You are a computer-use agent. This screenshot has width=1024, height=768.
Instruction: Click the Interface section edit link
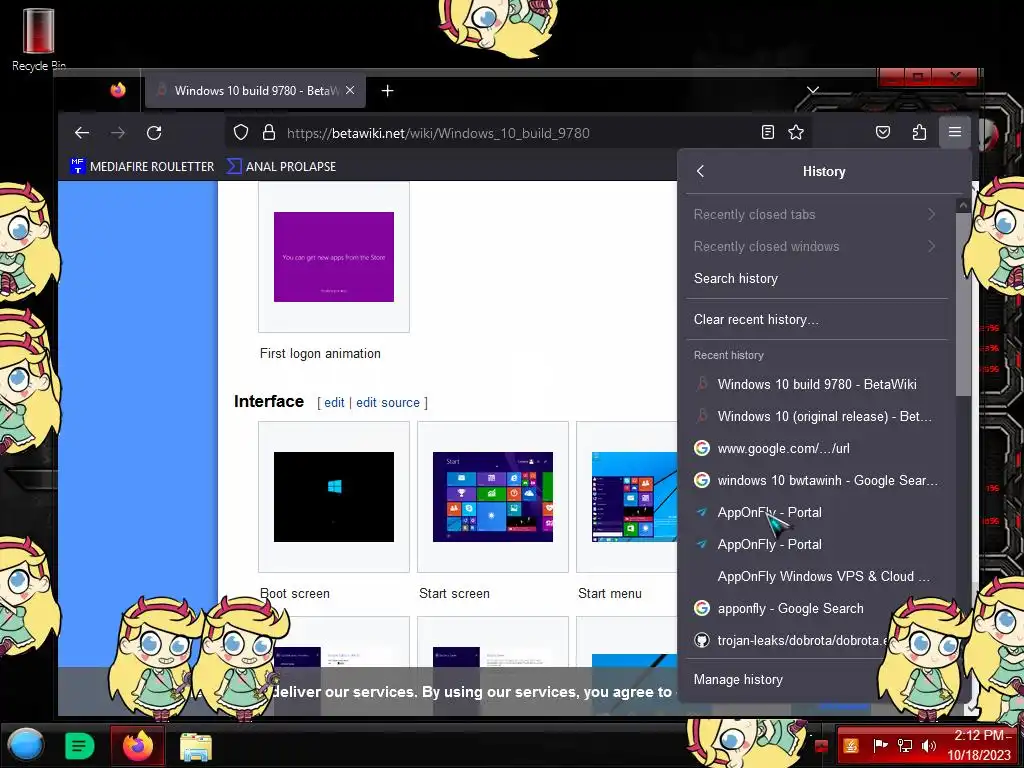click(334, 402)
